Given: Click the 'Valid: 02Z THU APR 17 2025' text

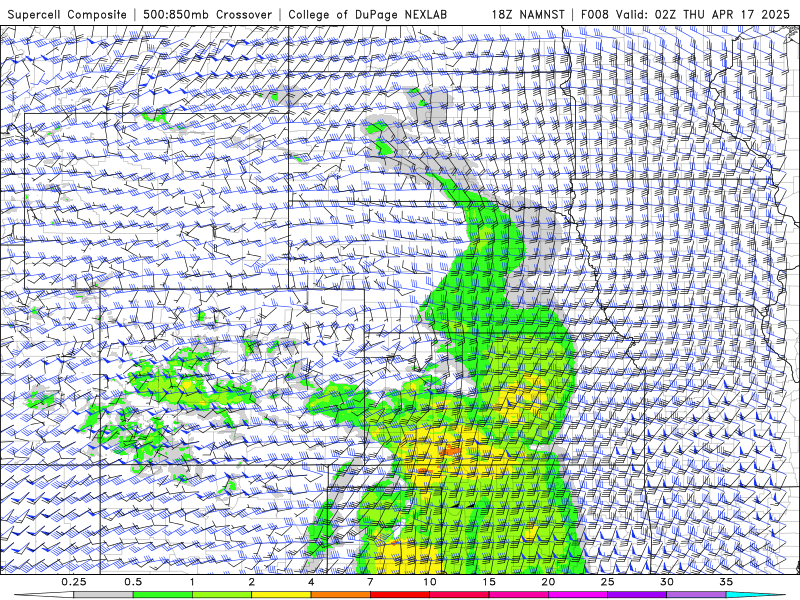Looking at the screenshot, I should 703,15.
